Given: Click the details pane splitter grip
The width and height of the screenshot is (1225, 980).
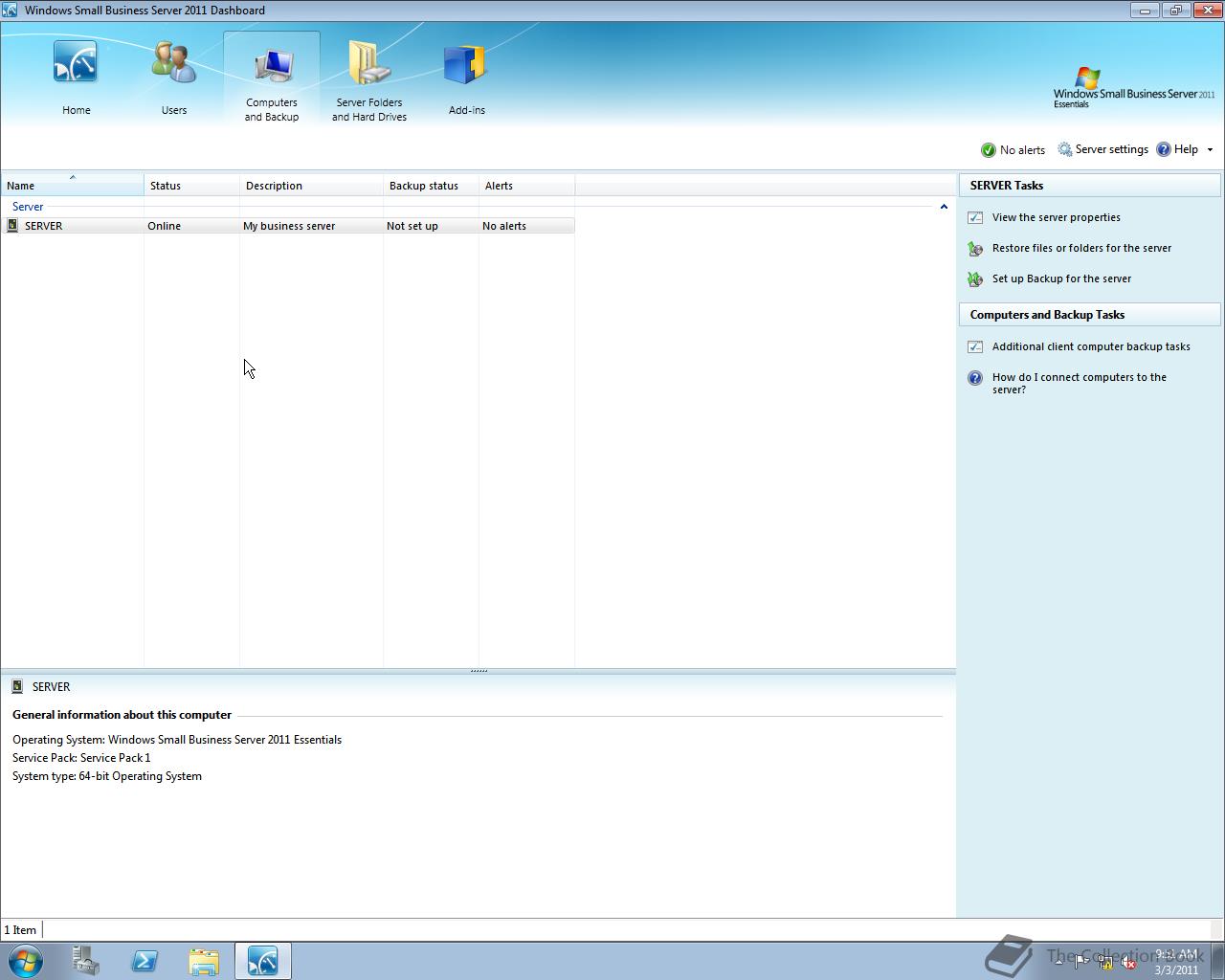Looking at the screenshot, I should pos(479,671).
